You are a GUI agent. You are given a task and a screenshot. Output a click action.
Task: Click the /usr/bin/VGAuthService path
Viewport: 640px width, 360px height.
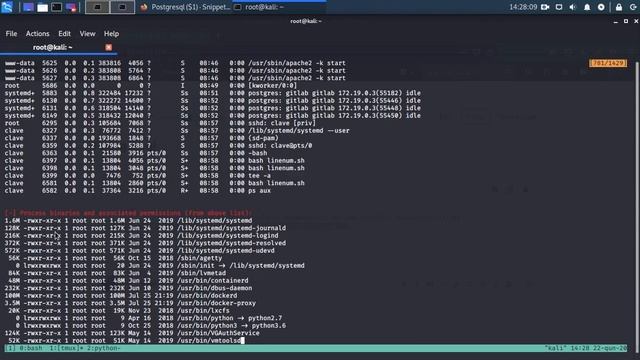pyautogui.click(x=218, y=333)
